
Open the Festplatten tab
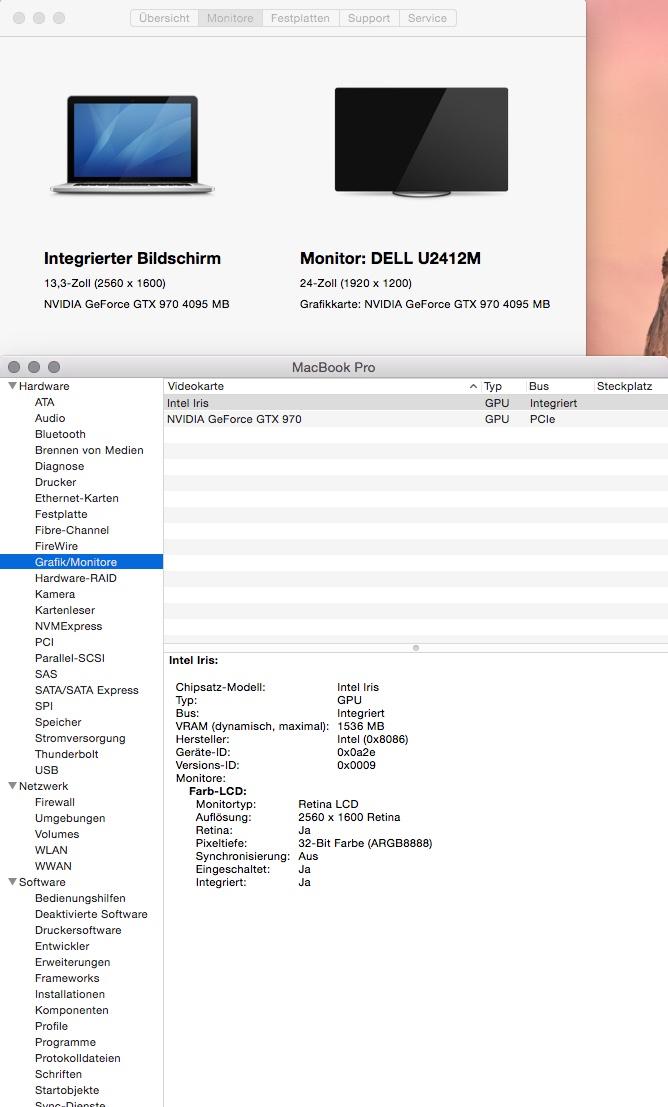coord(300,18)
